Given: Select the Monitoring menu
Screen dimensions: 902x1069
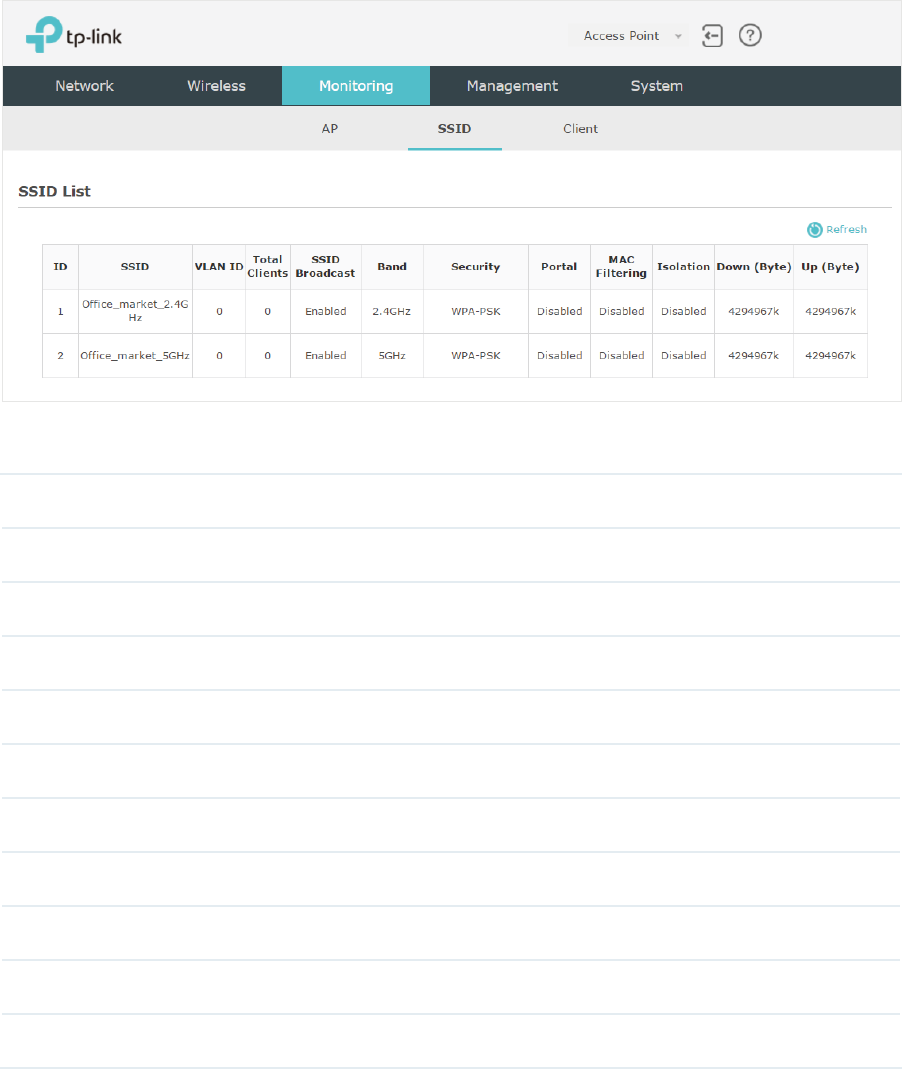Looking at the screenshot, I should click(x=356, y=86).
